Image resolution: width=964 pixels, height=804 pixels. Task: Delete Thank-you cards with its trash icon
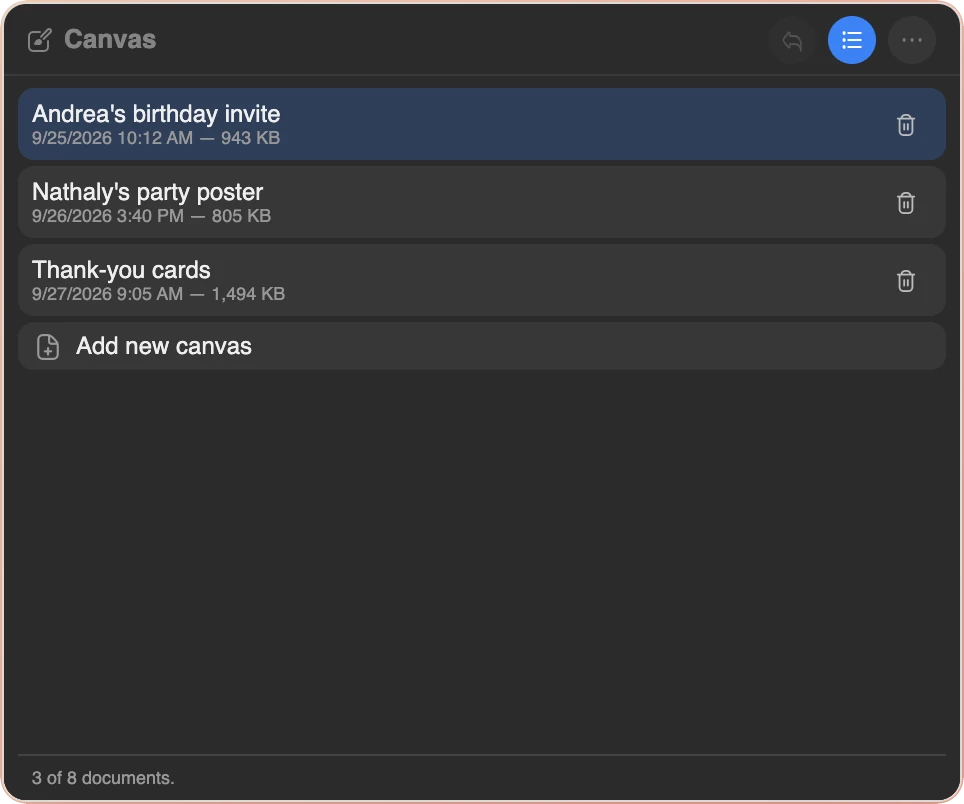pos(906,281)
